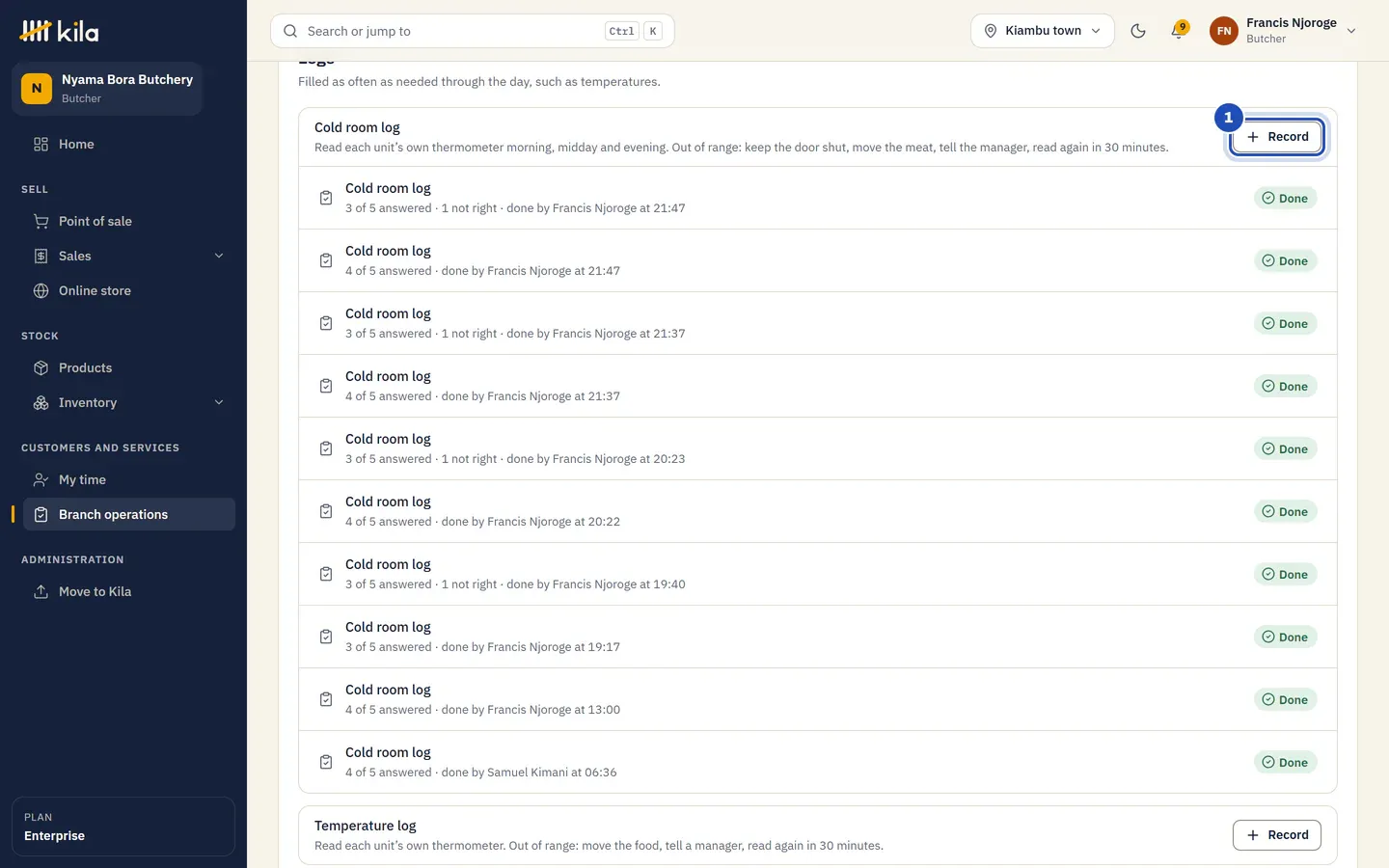1389x868 pixels.
Task: Open the Kiambu town location dropdown
Action: (1042, 31)
